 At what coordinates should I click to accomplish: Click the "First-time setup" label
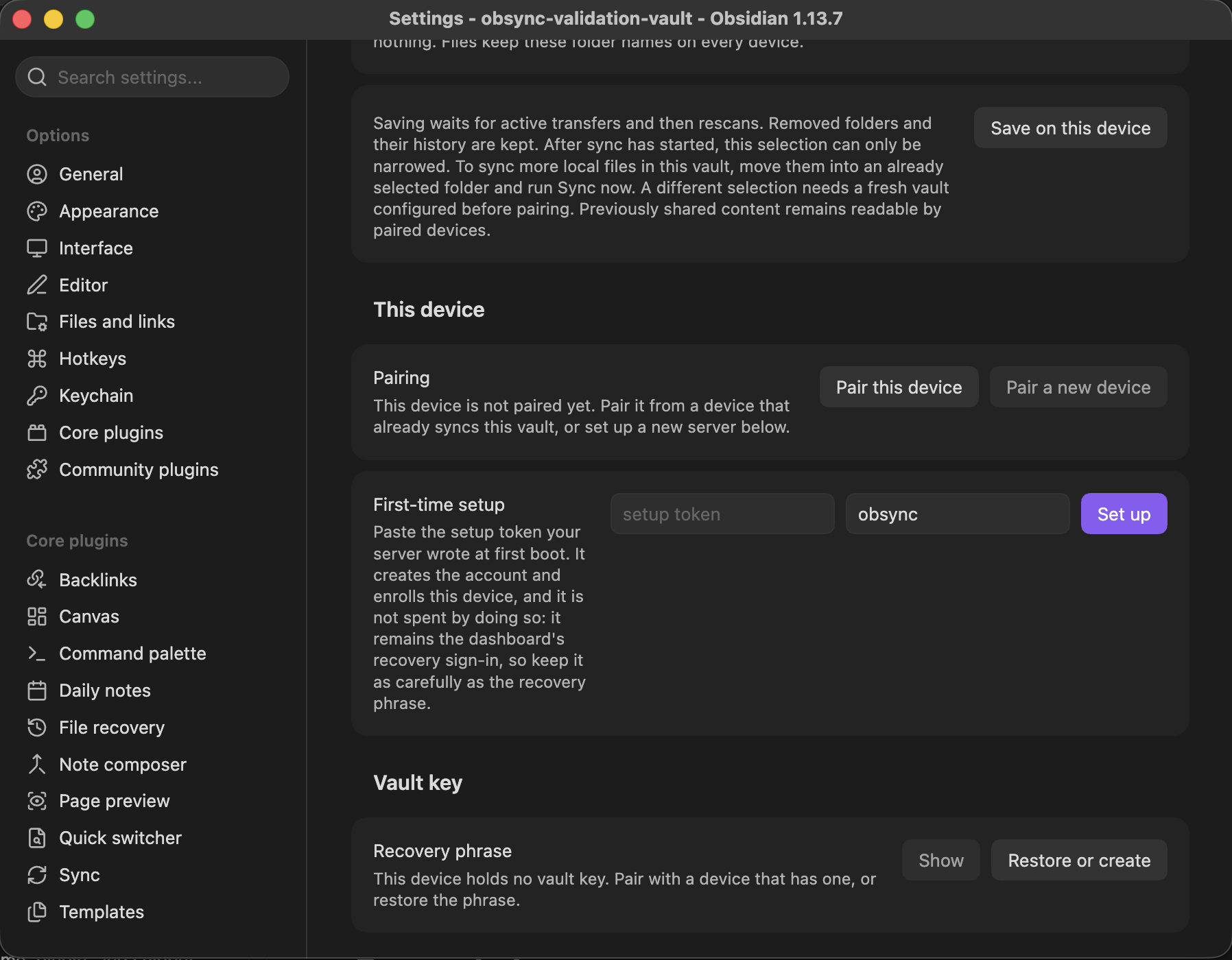click(439, 505)
